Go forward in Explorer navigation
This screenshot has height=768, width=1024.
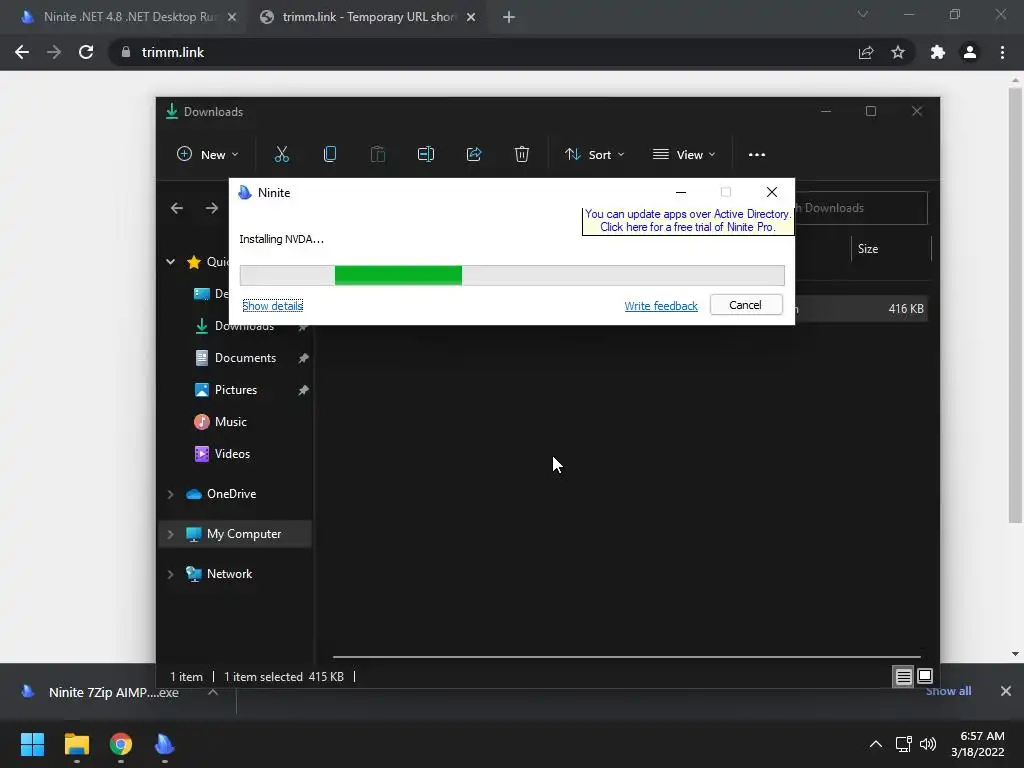pyautogui.click(x=212, y=208)
